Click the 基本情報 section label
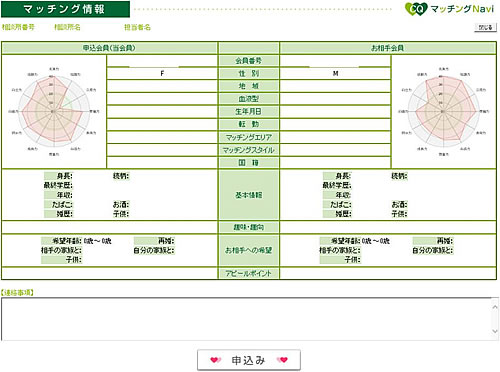This screenshot has width=500, height=372. (x=249, y=195)
